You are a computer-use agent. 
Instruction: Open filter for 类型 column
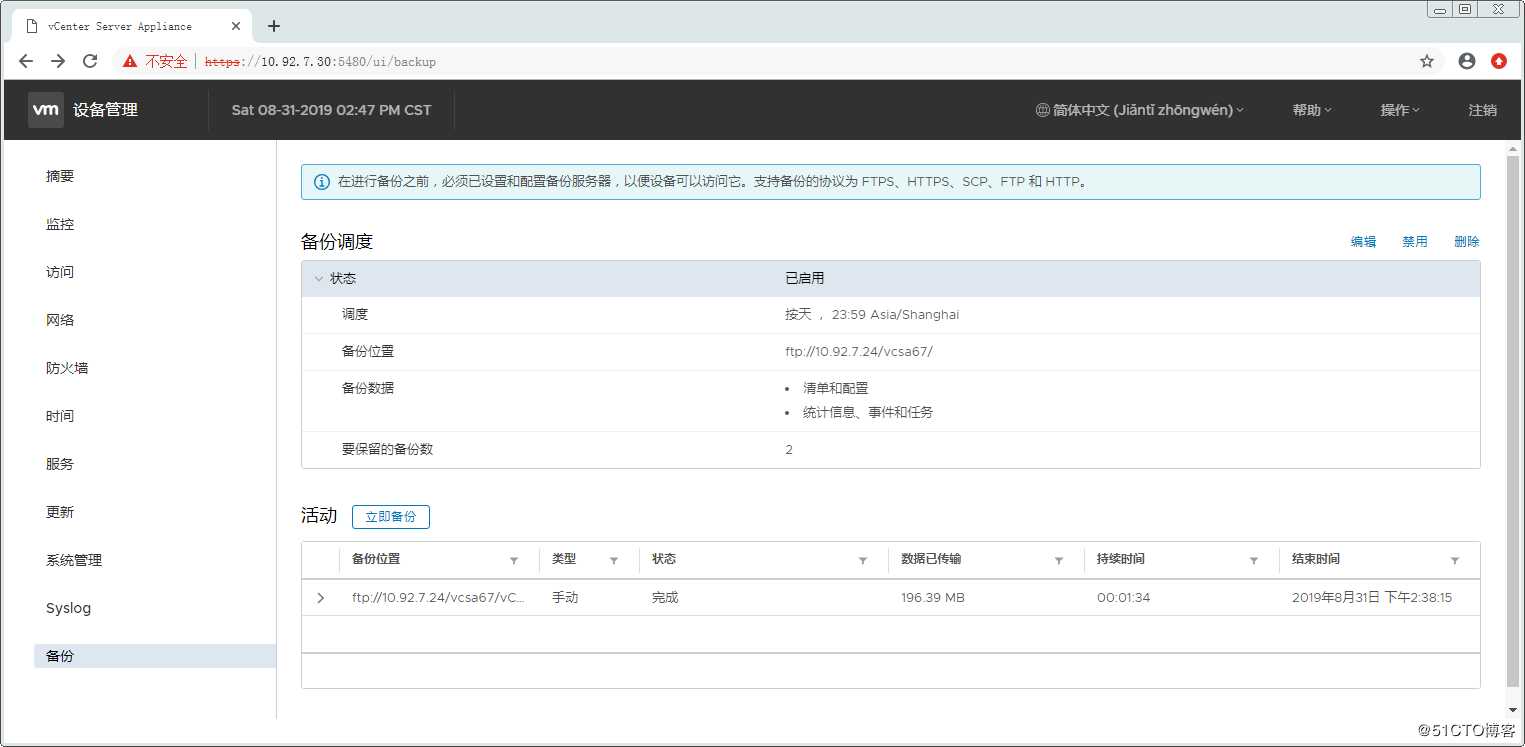point(614,561)
